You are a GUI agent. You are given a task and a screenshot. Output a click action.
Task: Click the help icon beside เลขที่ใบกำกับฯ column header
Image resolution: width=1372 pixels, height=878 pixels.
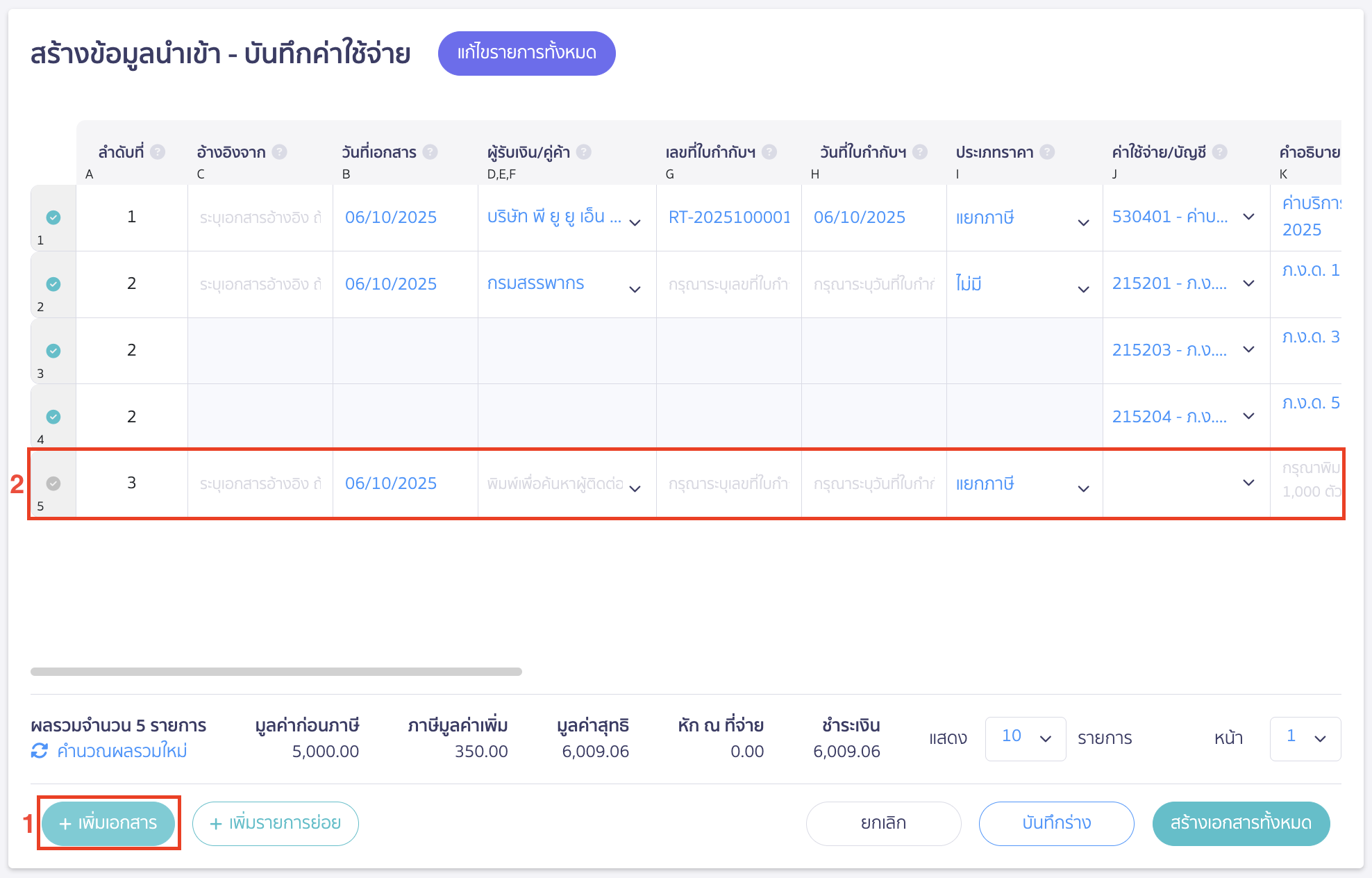coord(769,151)
